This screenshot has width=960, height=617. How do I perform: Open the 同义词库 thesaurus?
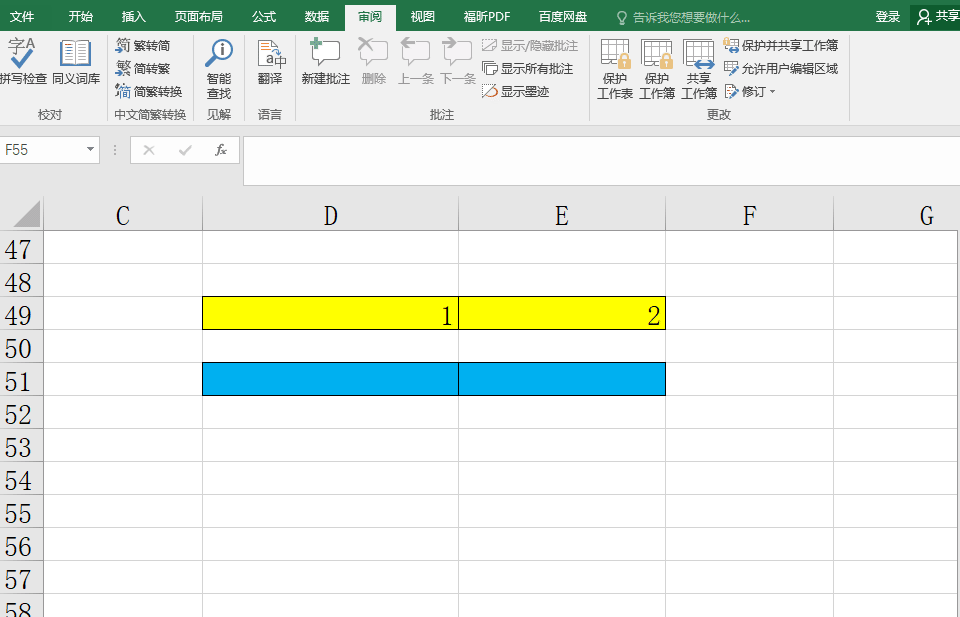coord(75,61)
